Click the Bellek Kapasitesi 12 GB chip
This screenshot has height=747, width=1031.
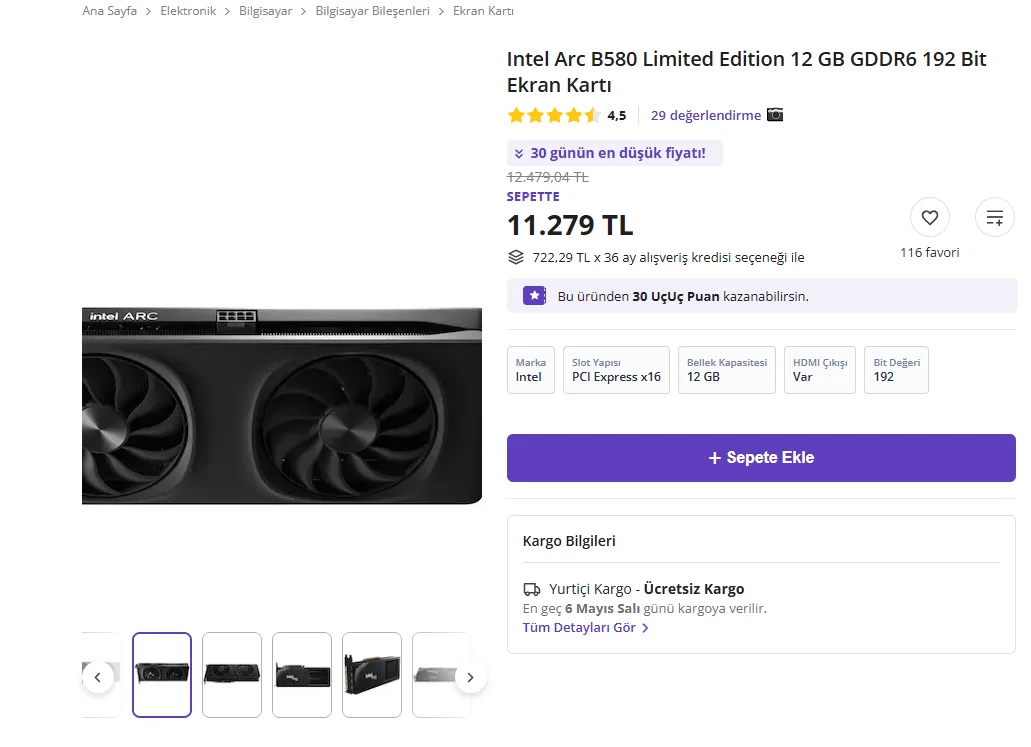coord(727,370)
